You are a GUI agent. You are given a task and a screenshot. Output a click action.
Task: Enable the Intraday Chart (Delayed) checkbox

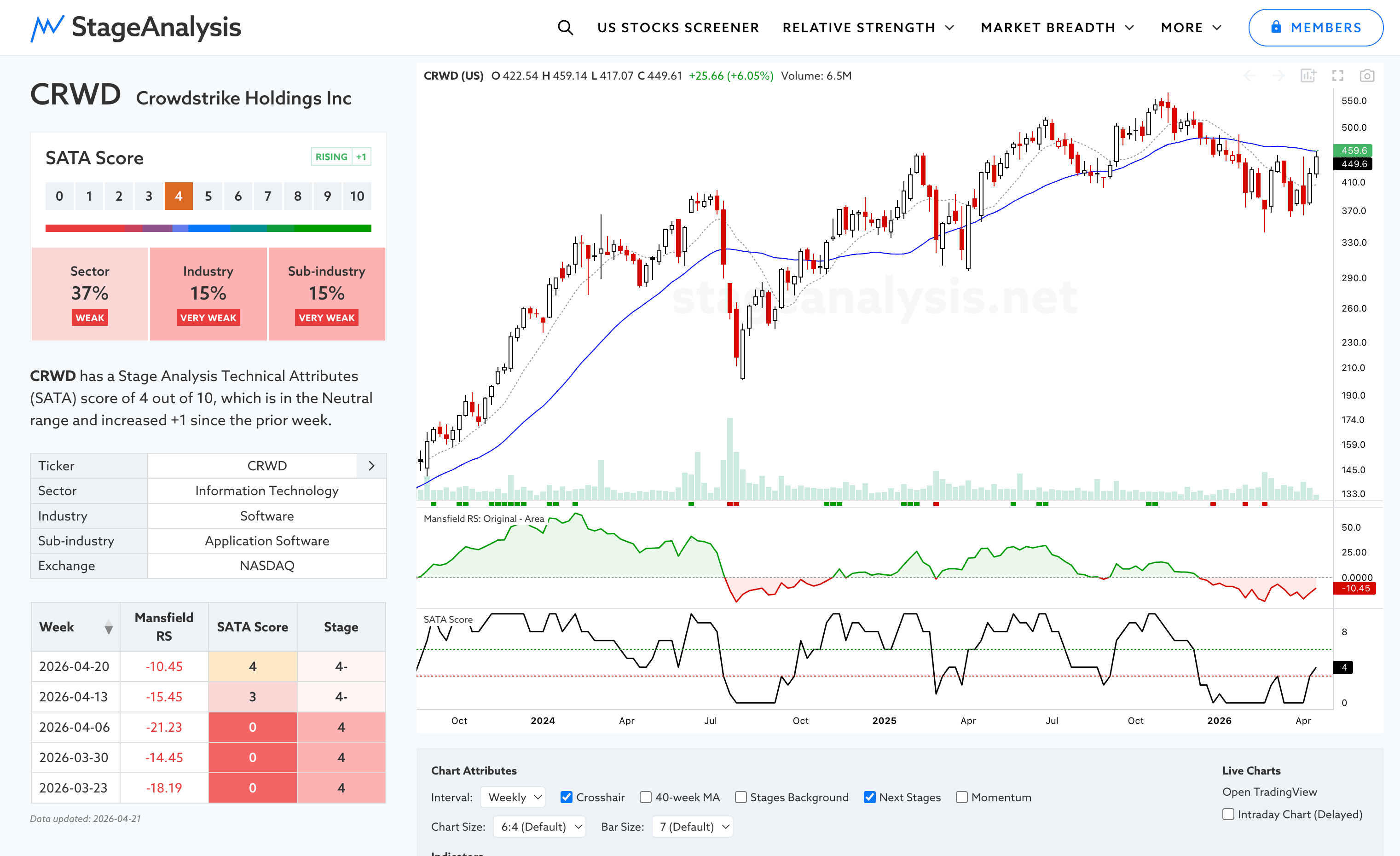pyautogui.click(x=1228, y=814)
